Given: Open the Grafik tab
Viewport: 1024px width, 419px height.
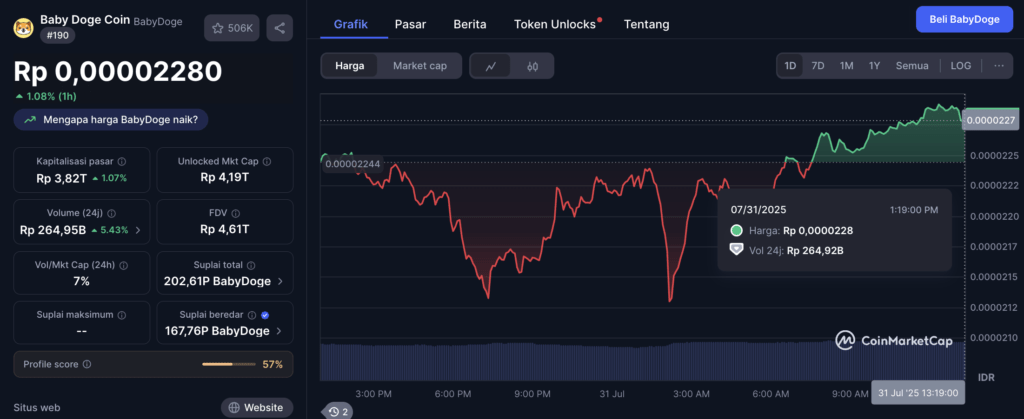Looking at the screenshot, I should pyautogui.click(x=351, y=25).
